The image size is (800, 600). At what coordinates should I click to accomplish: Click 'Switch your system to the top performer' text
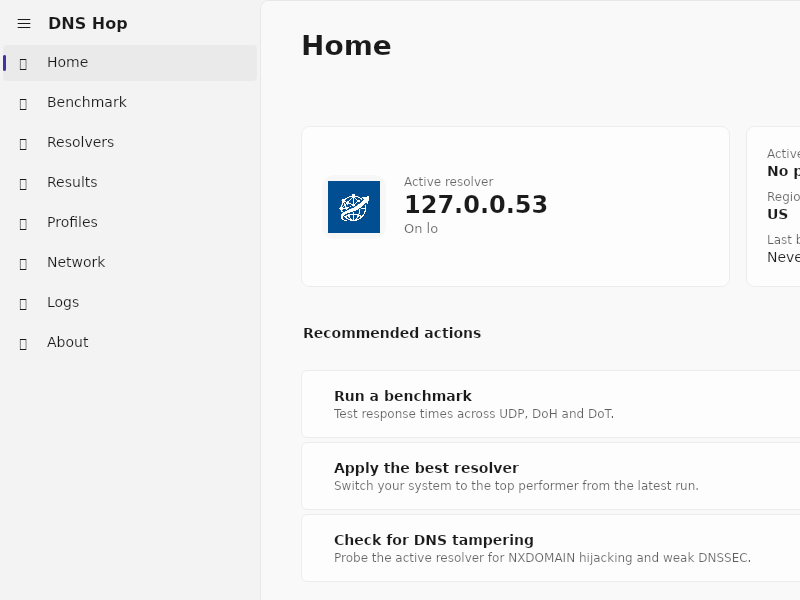click(x=516, y=486)
